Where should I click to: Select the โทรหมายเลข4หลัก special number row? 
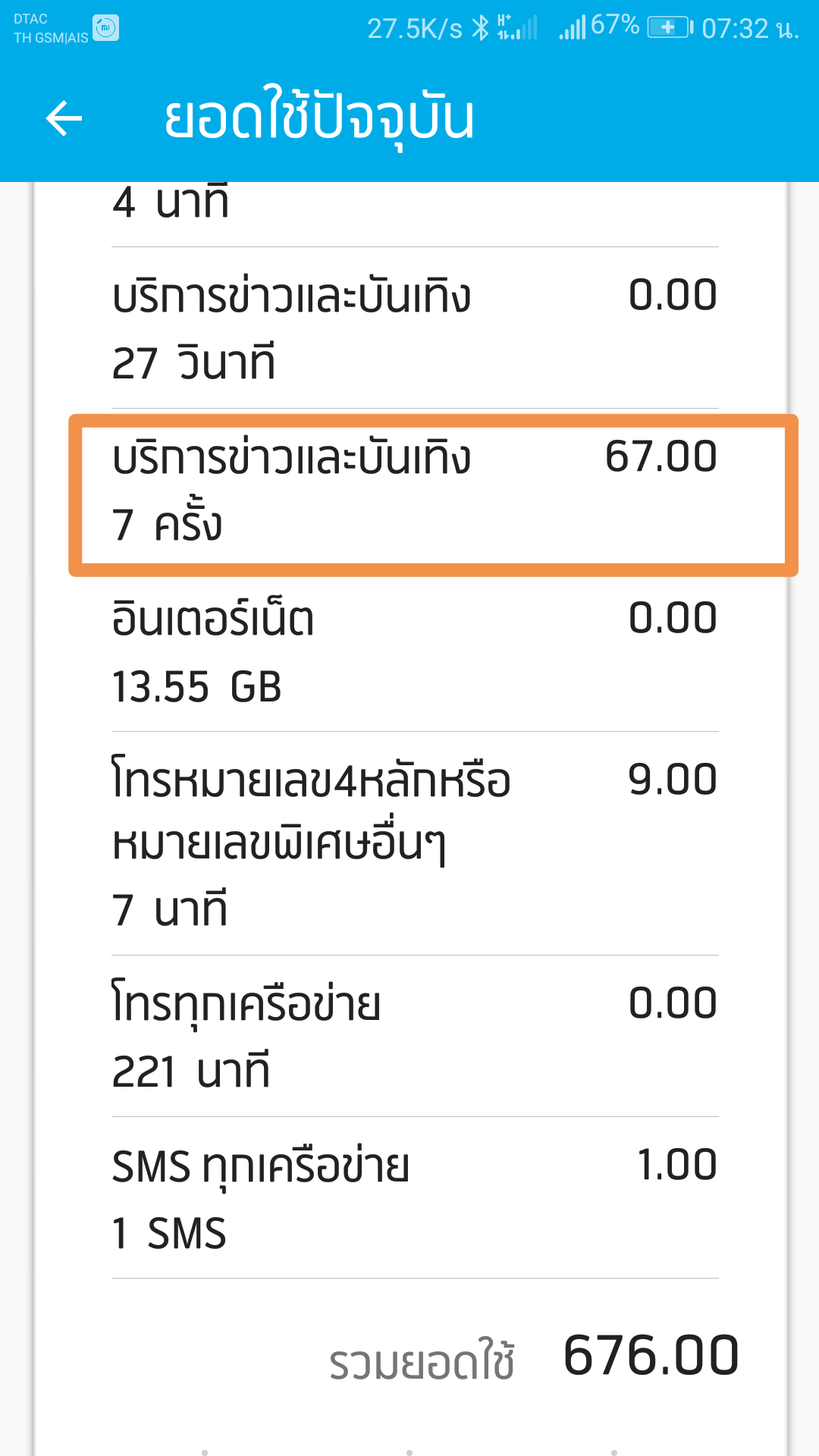tap(415, 843)
